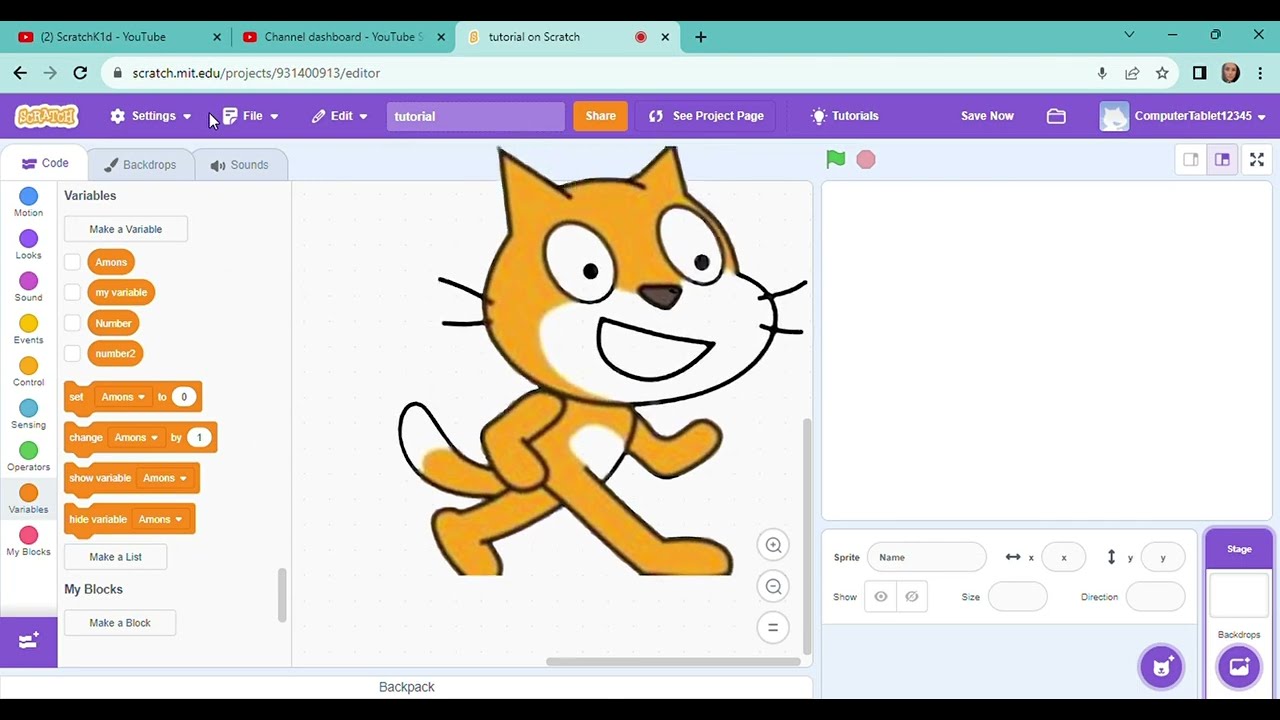Open the ComputerTablet12345 account menu
Screen dimensions: 1280x720
[1184, 116]
